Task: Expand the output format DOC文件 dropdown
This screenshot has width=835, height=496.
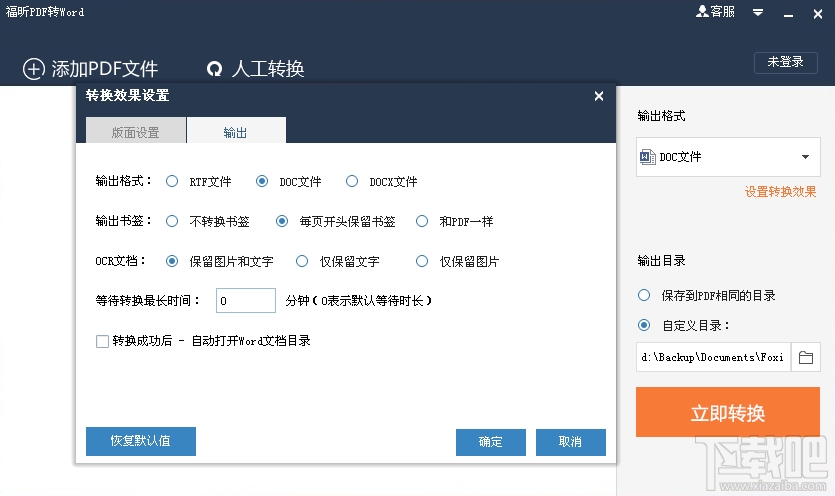Action: click(x=805, y=157)
